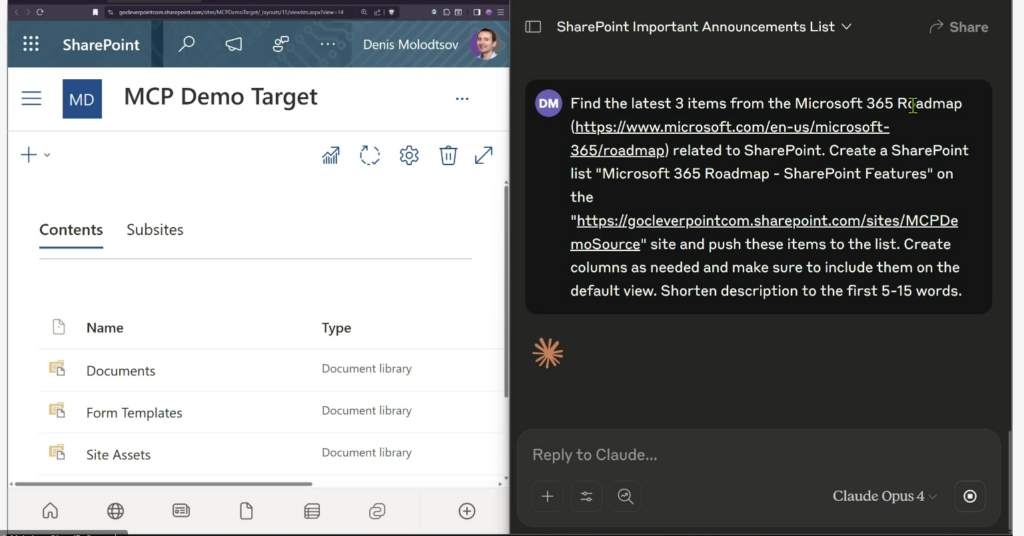Viewport: 1024px width, 536px height.
Task: Click the MD site logo tile
Action: tap(82, 99)
